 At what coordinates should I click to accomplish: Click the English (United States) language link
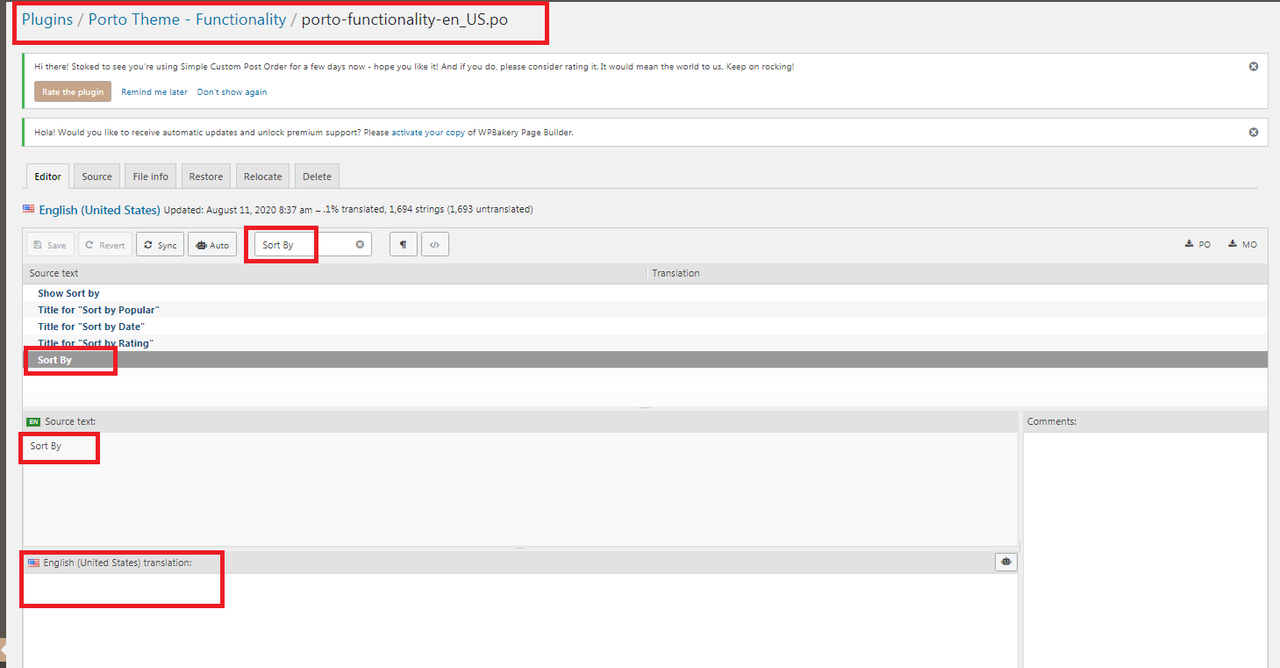pos(99,210)
